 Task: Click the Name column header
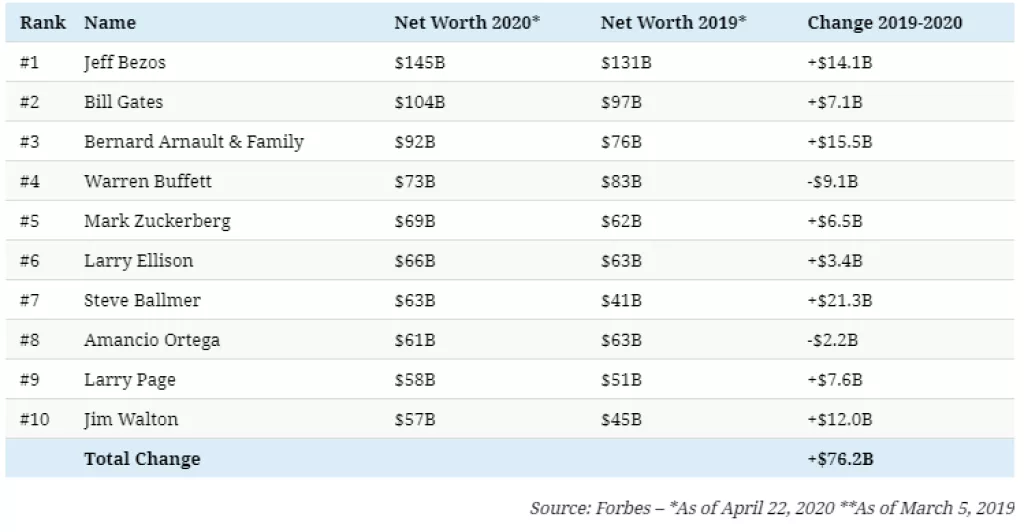(110, 22)
